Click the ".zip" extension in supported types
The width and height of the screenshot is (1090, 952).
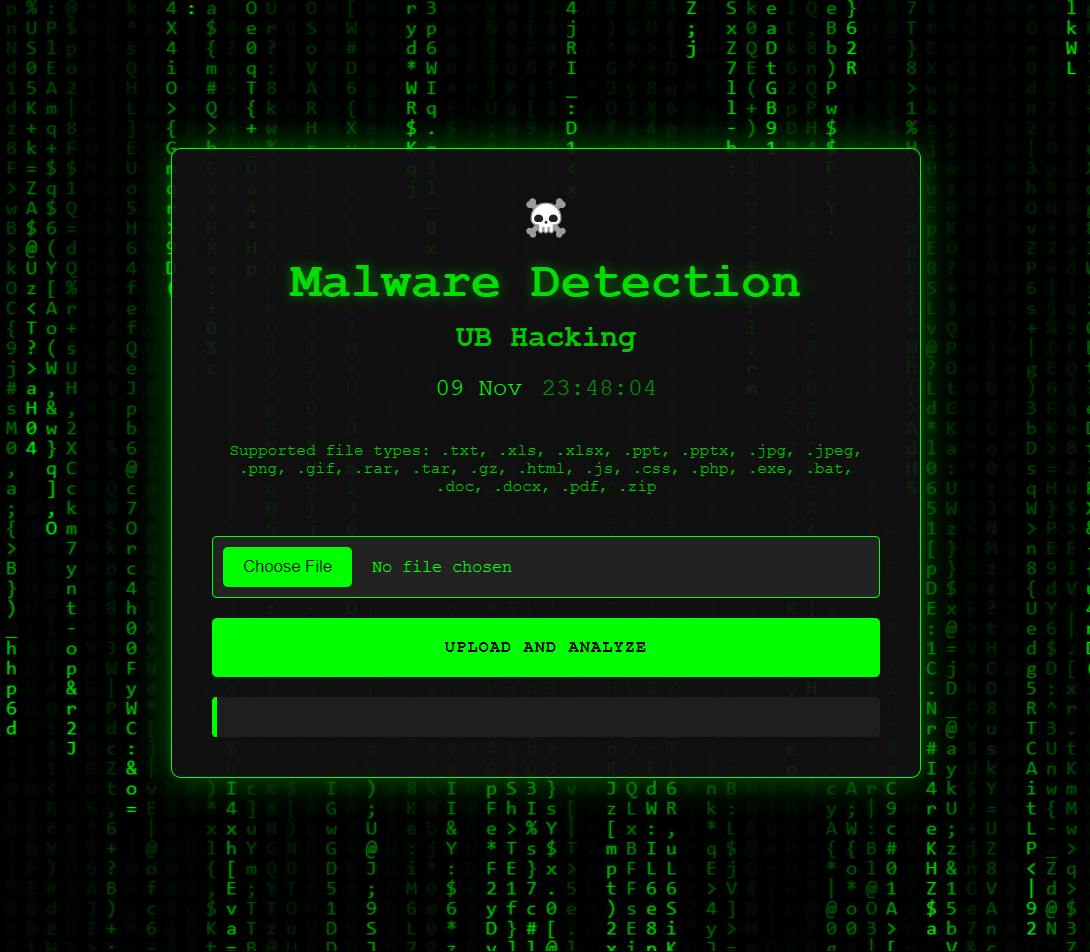[x=637, y=487]
